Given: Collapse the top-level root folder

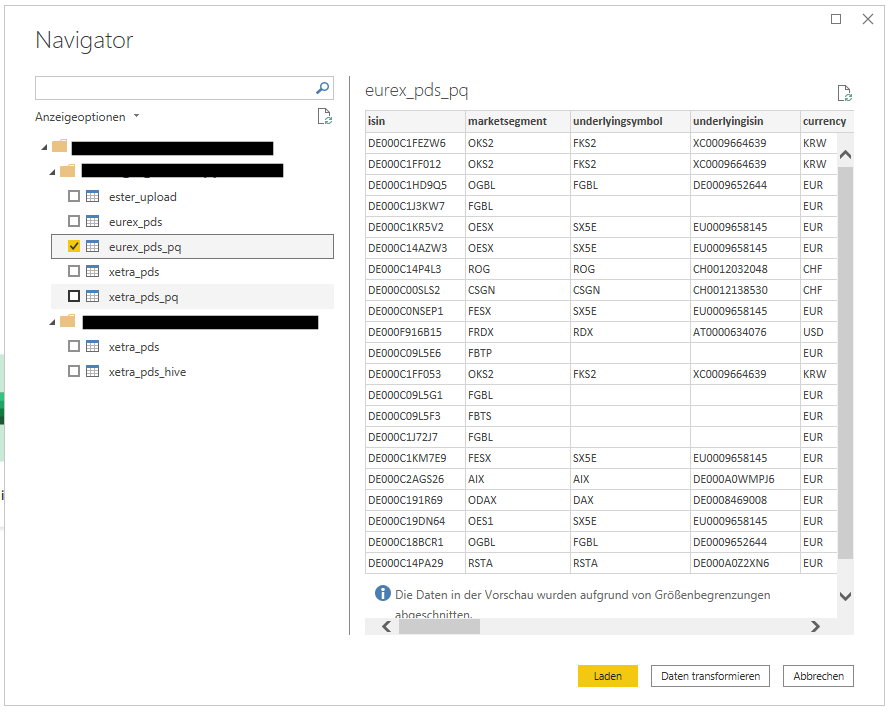Looking at the screenshot, I should coord(44,148).
